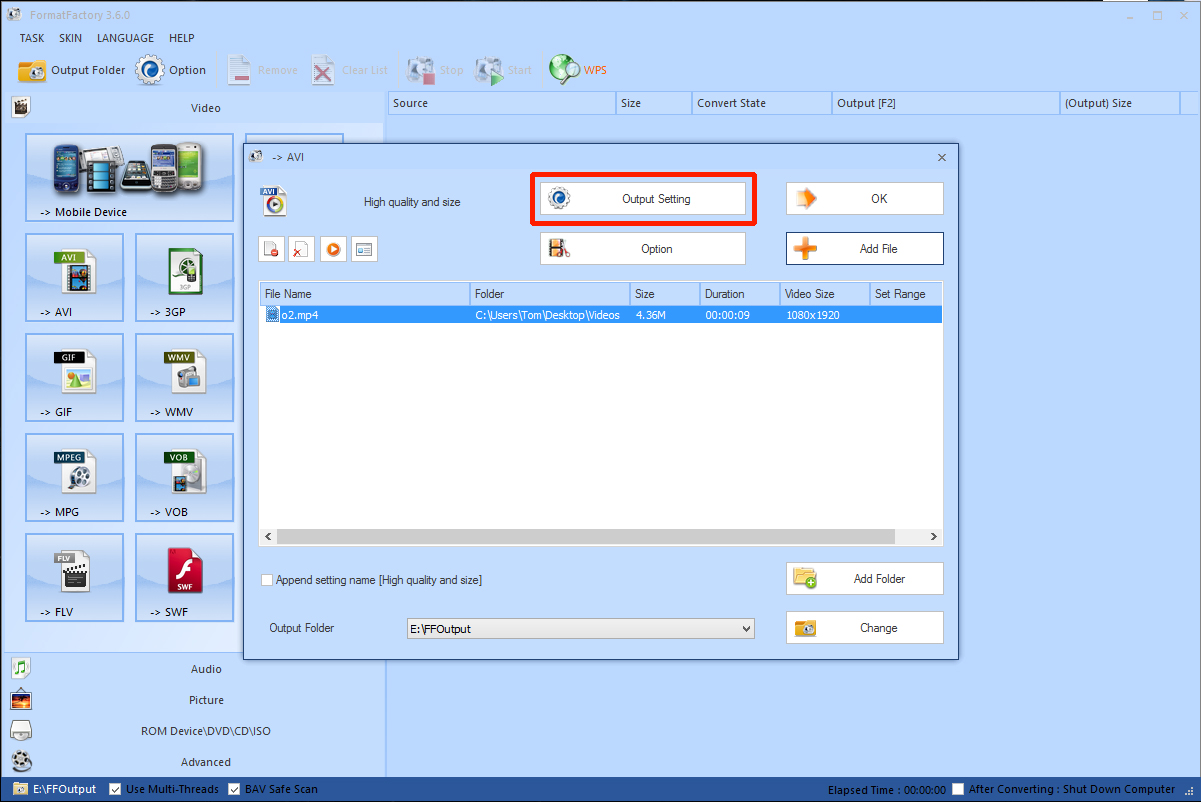The width and height of the screenshot is (1201, 802).
Task: Choose the AVI format tile in Video panel
Action: [75, 278]
